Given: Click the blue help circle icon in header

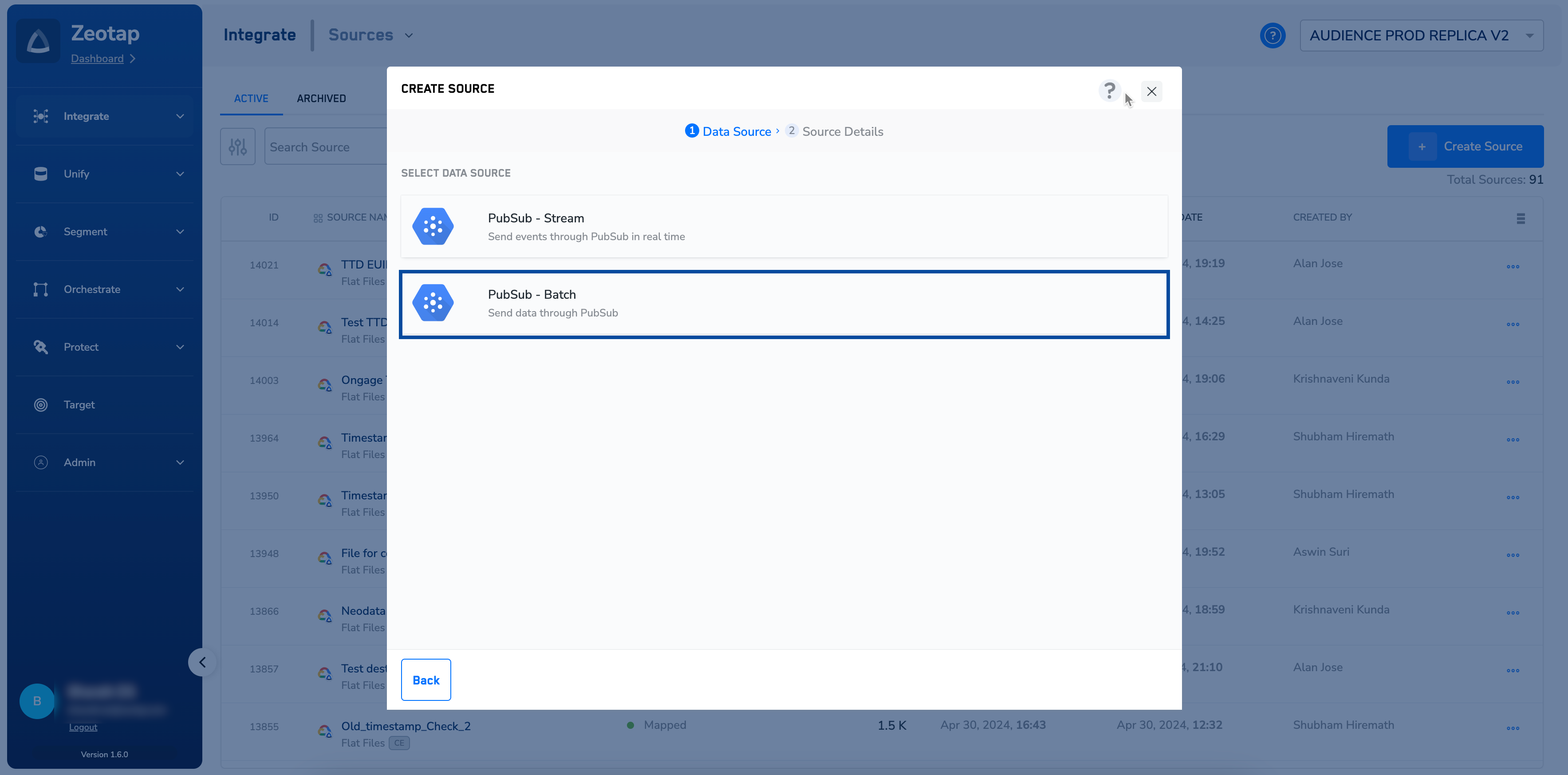Looking at the screenshot, I should (x=1272, y=36).
